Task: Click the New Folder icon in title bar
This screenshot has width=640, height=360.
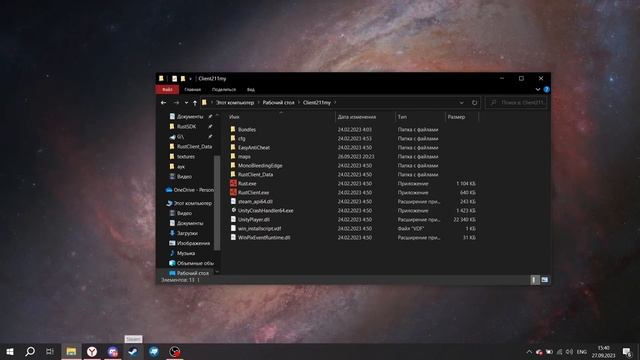Action: 183,78
